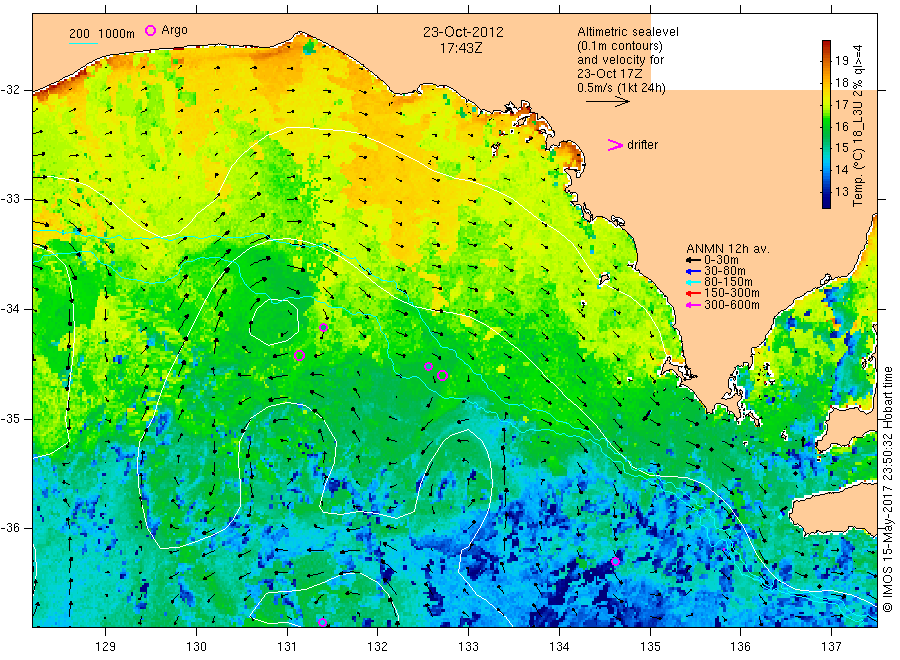Select the magenta 300-600m legend arrow
This screenshot has width=900, height=660.
pyautogui.click(x=693, y=305)
